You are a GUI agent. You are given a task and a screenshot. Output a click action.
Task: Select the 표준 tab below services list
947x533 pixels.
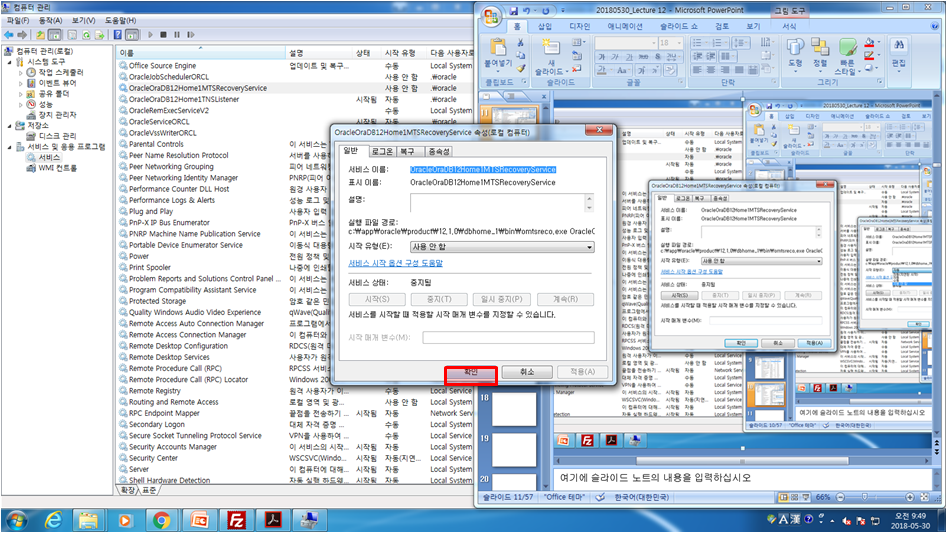point(149,490)
